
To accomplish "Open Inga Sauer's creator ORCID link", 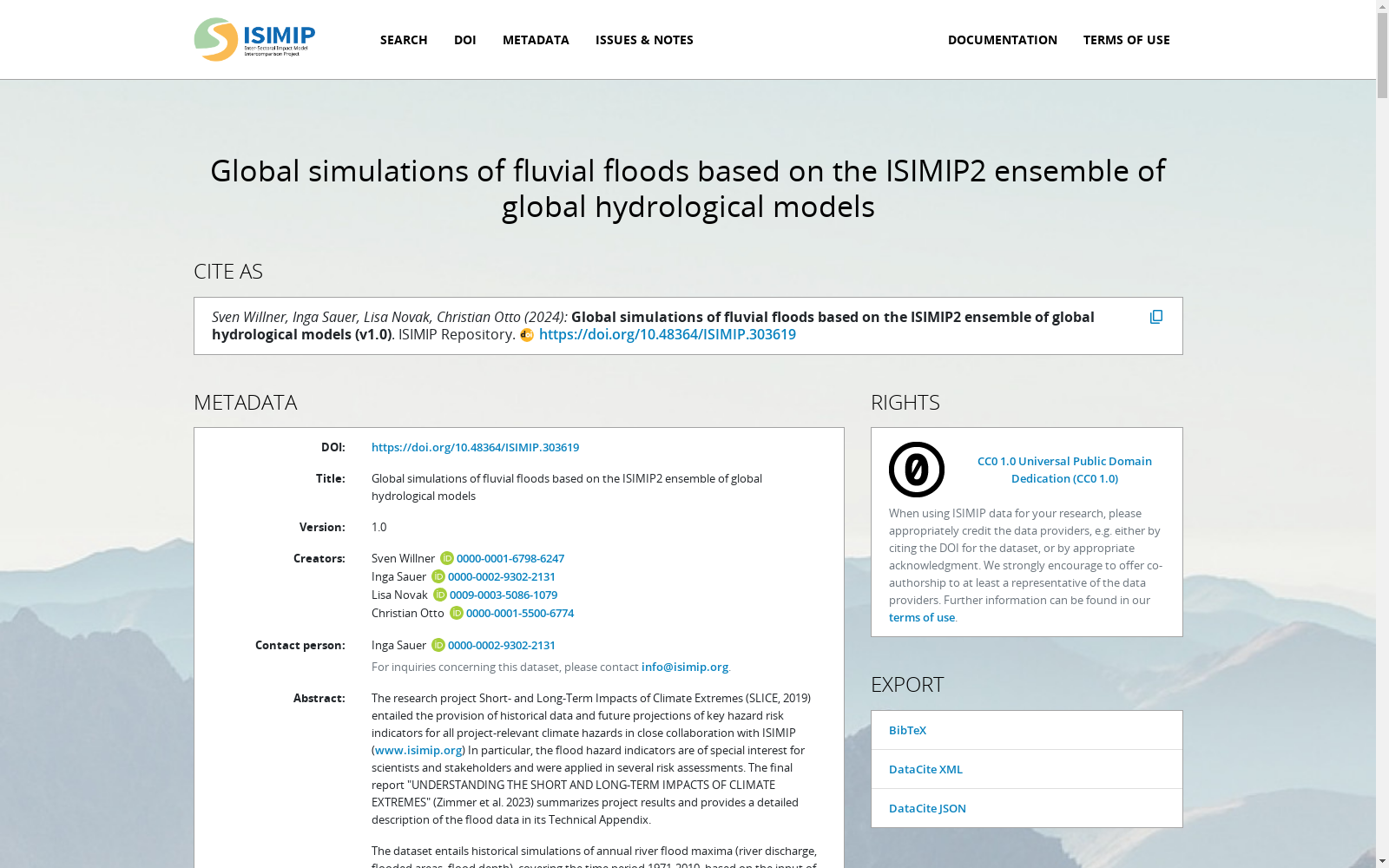I will (x=502, y=576).
